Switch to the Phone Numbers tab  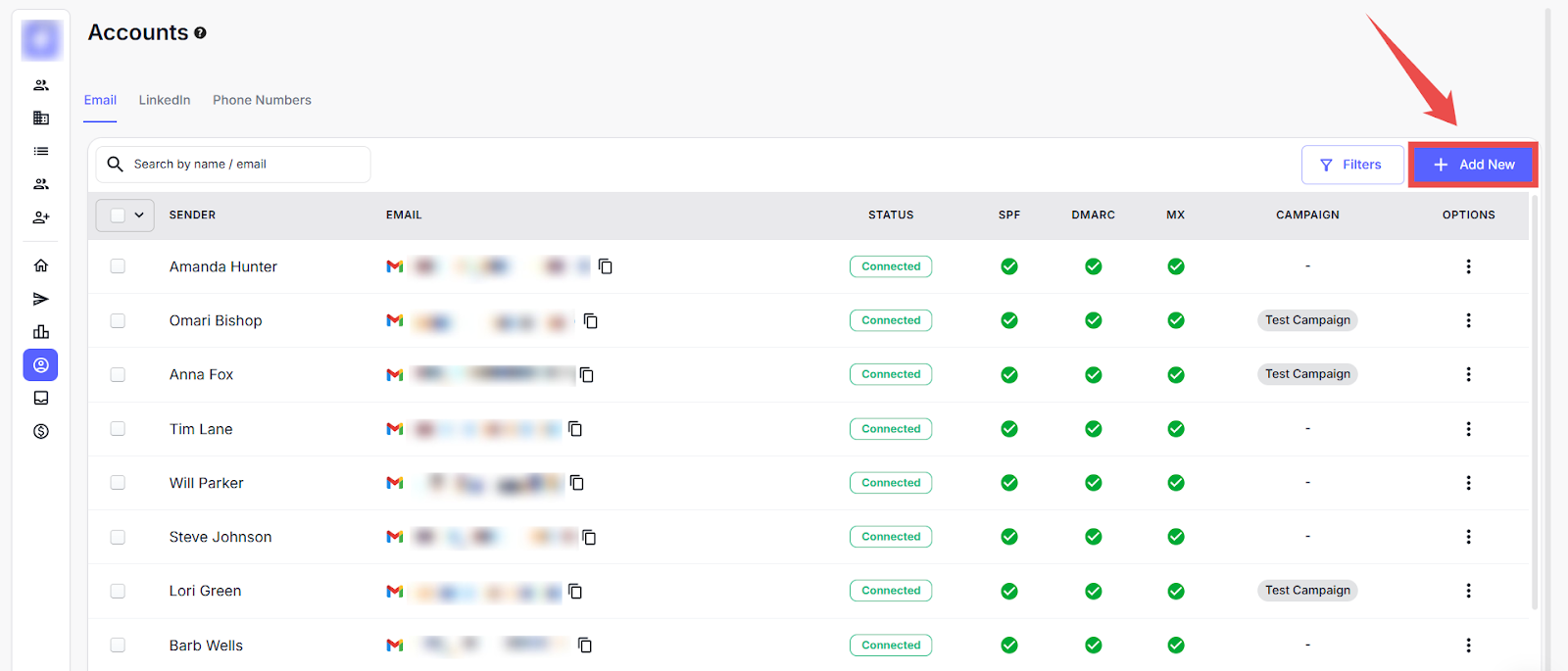point(262,100)
